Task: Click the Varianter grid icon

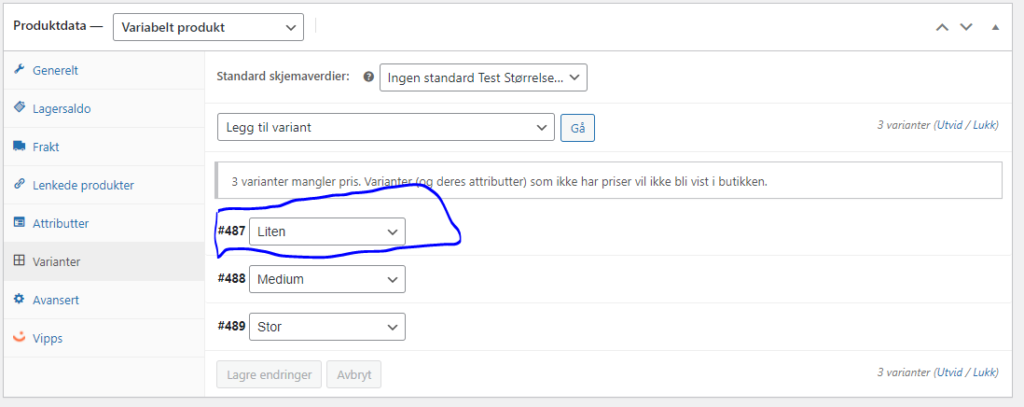Action: click(x=19, y=261)
